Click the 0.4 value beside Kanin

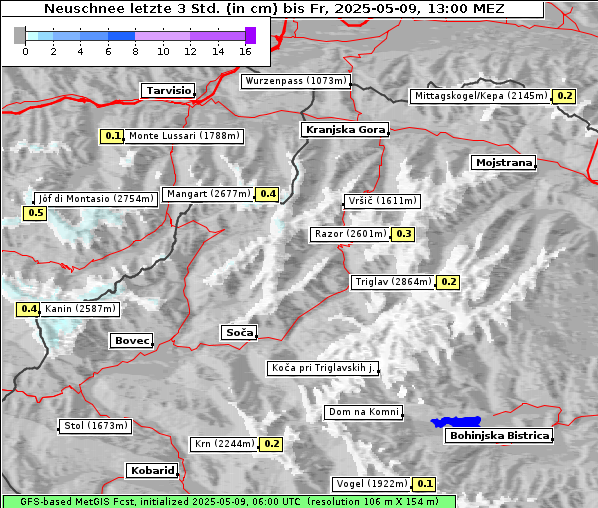(x=27, y=309)
